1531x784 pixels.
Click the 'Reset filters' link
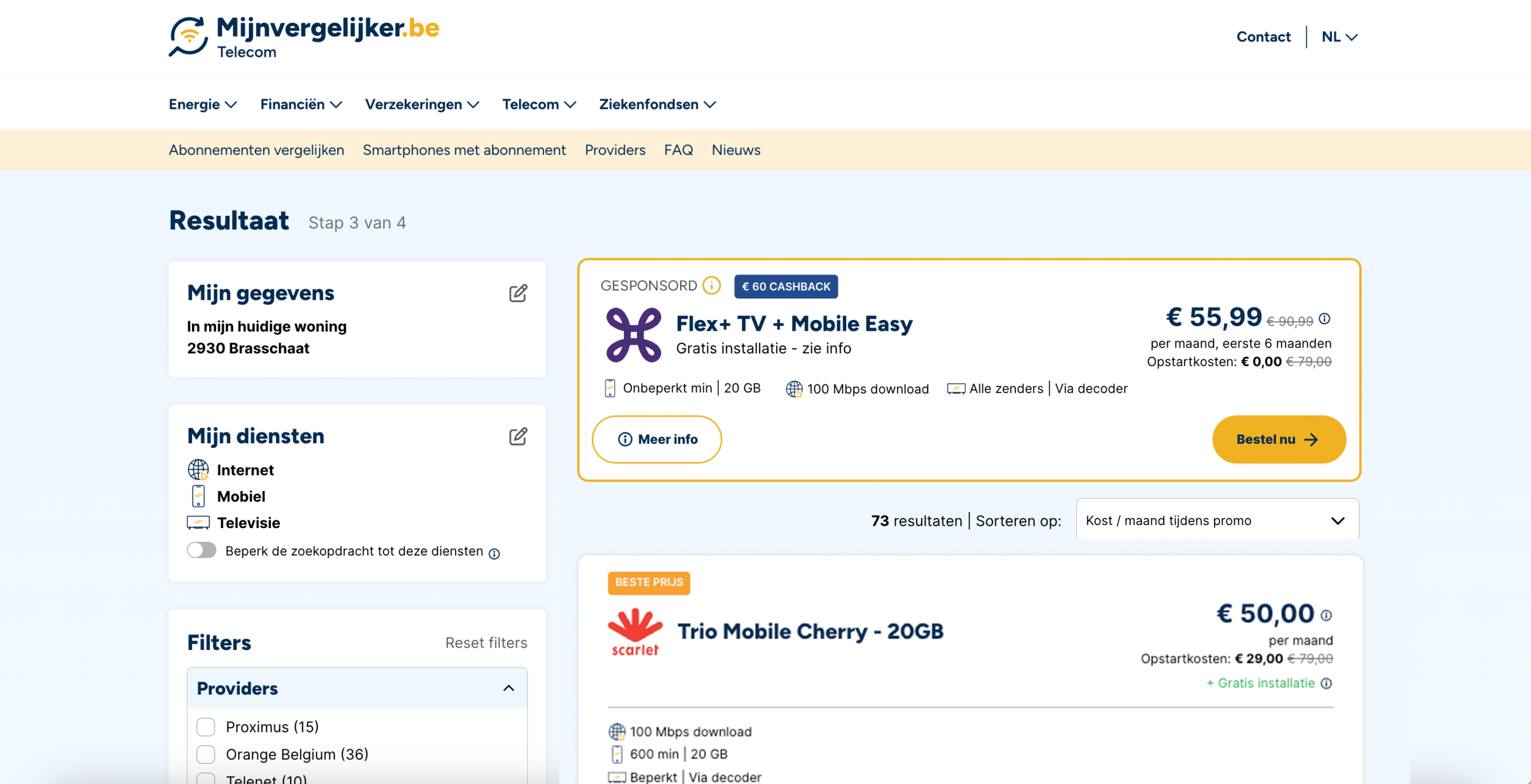click(x=486, y=643)
